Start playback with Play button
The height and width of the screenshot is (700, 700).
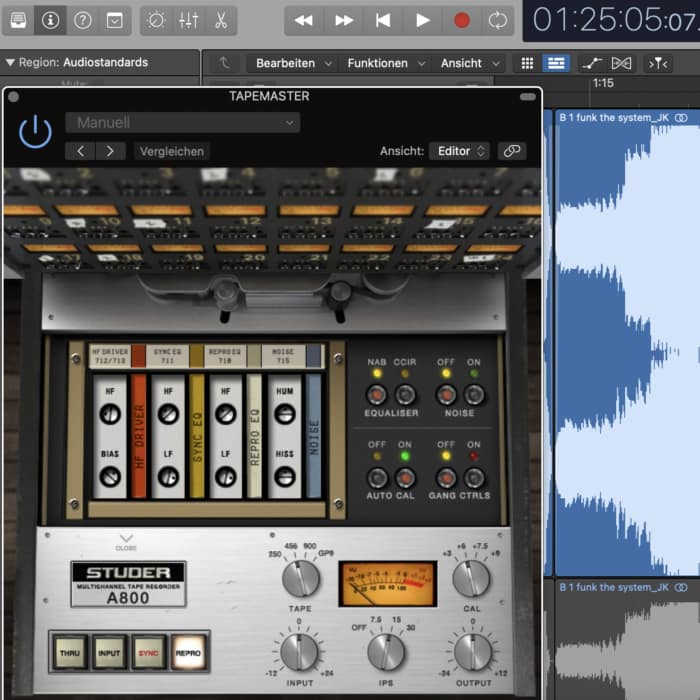coord(422,20)
